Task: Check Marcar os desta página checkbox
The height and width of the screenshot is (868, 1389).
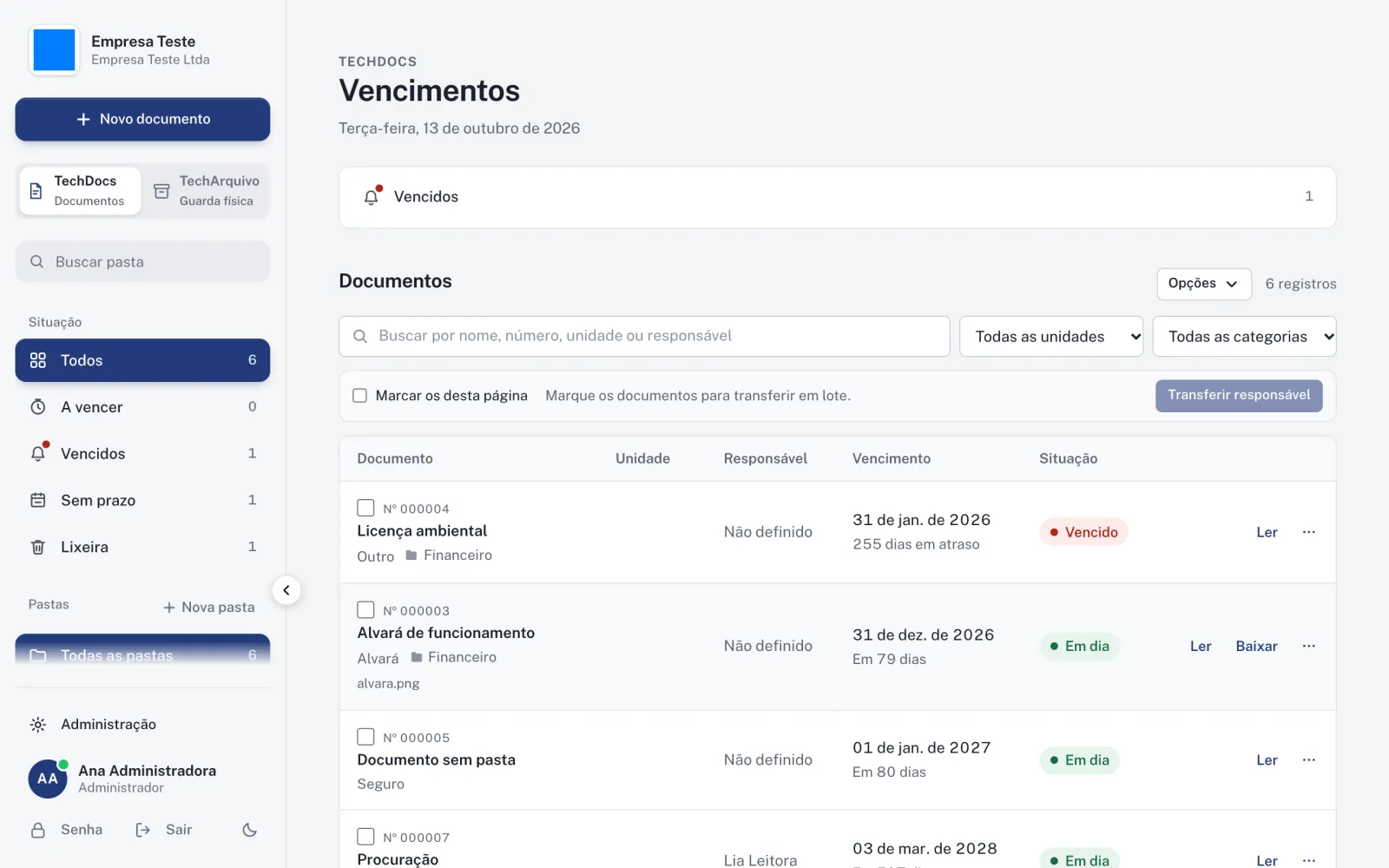Action: point(359,396)
